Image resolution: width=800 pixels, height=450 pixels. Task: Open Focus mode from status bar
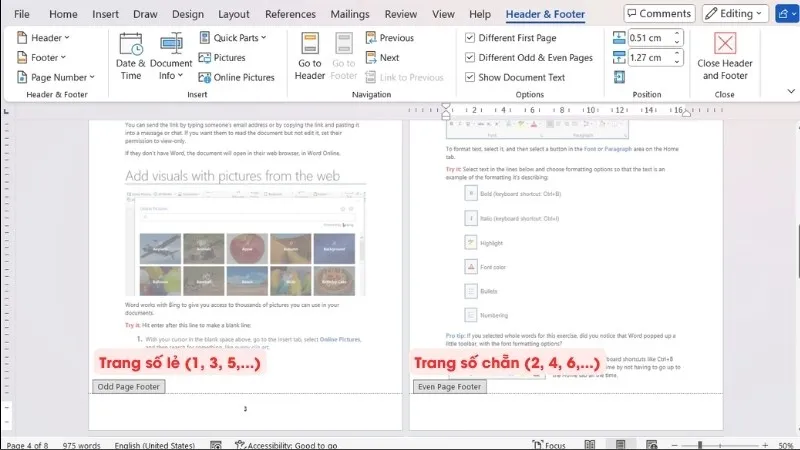[x=547, y=444]
